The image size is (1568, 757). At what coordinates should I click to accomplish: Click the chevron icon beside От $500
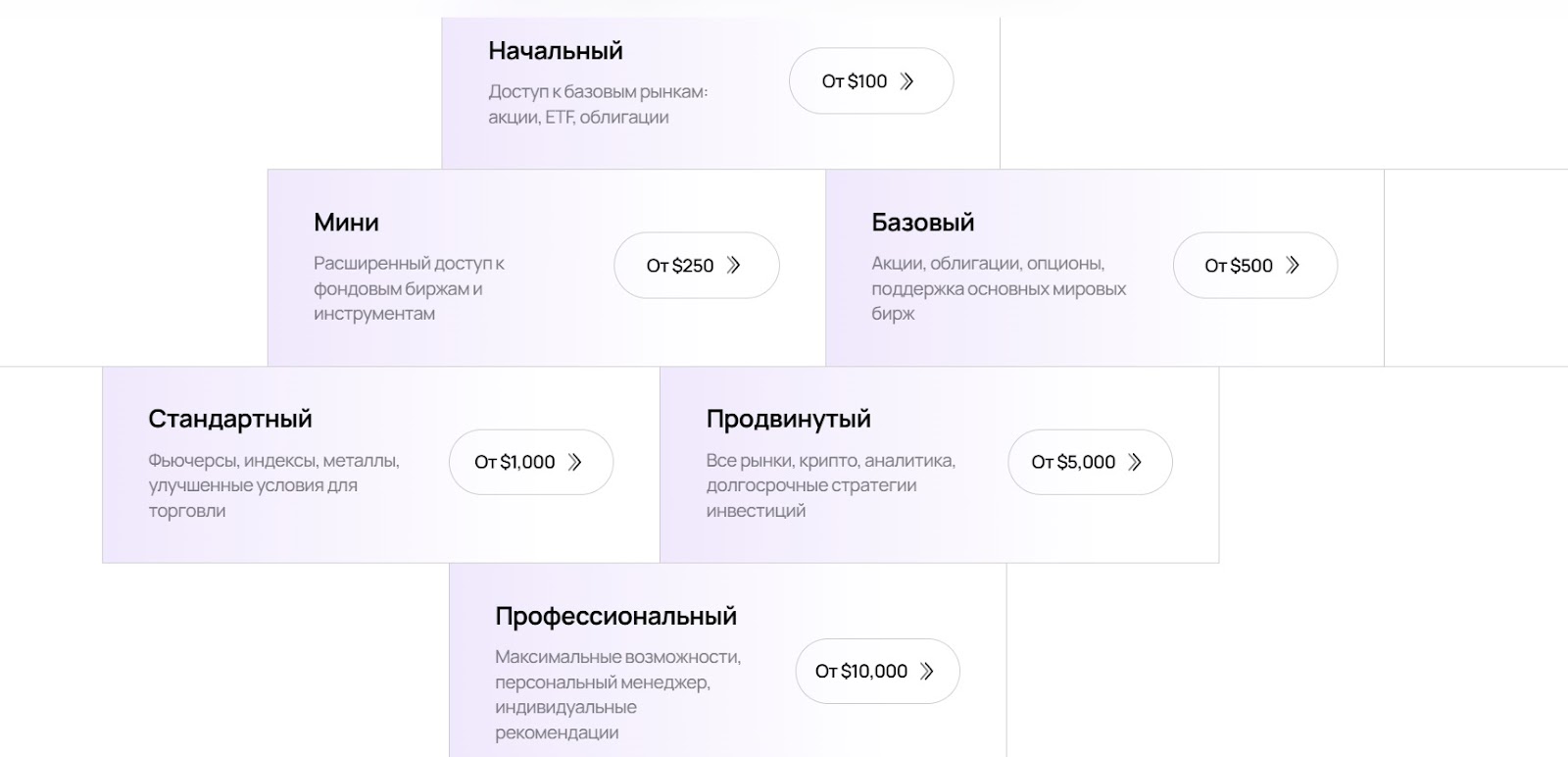click(1293, 265)
